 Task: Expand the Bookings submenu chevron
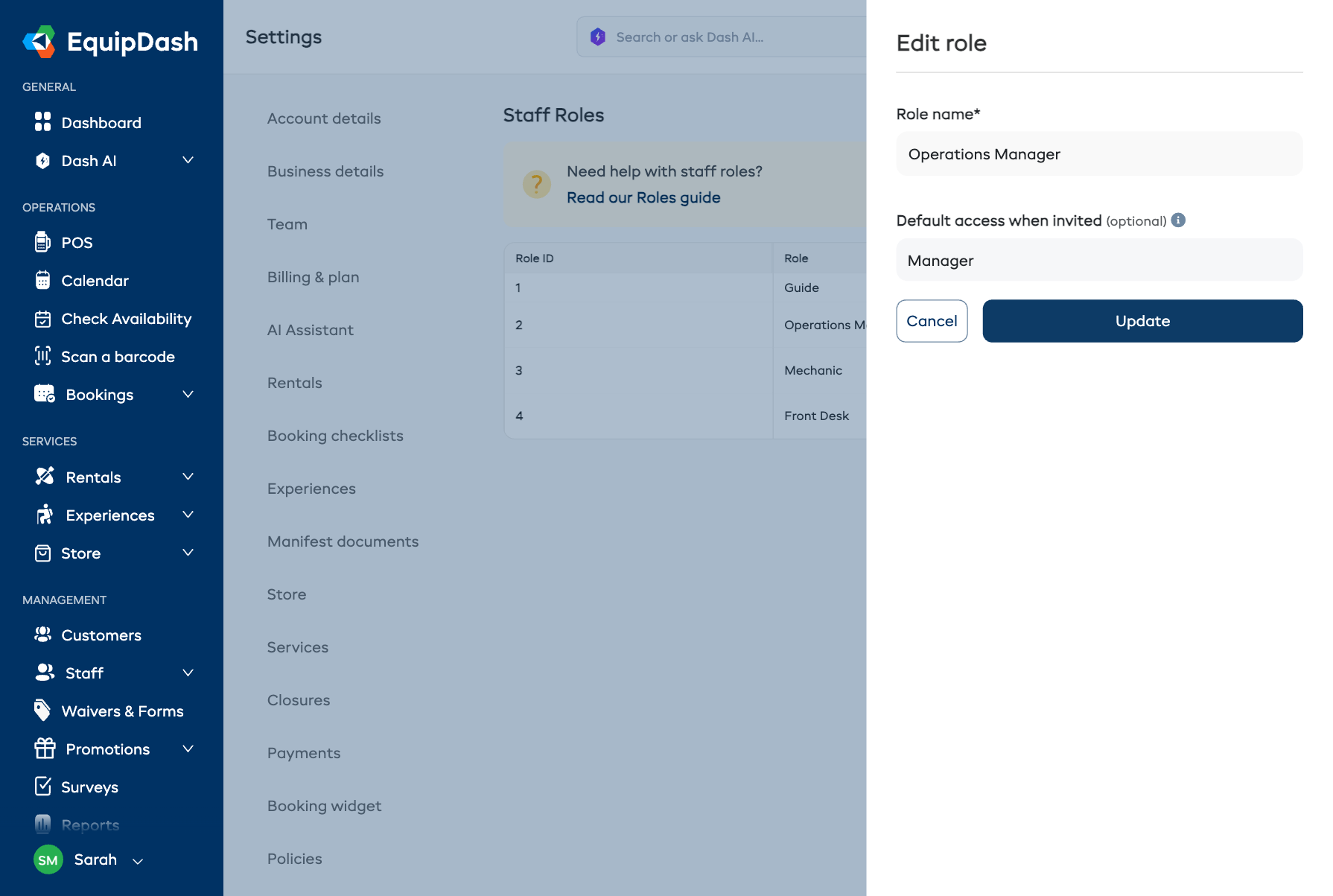click(188, 394)
